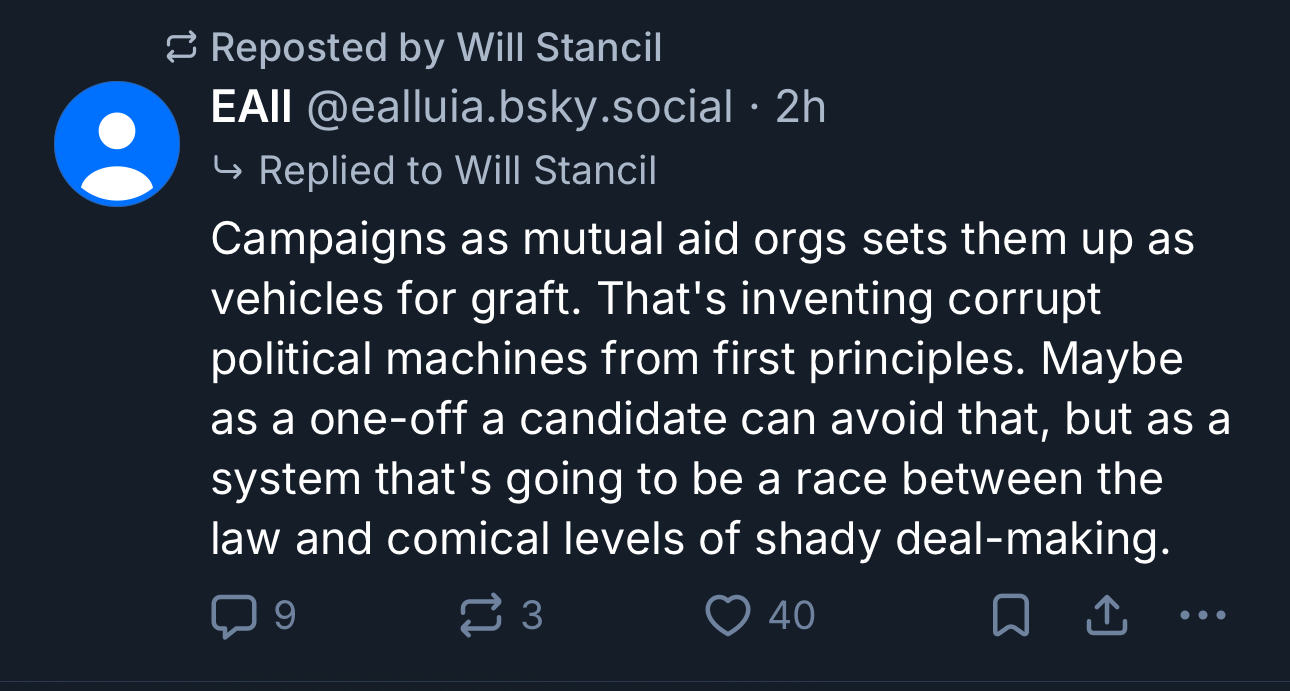
Task: Click the EAll display name
Action: 251,108
